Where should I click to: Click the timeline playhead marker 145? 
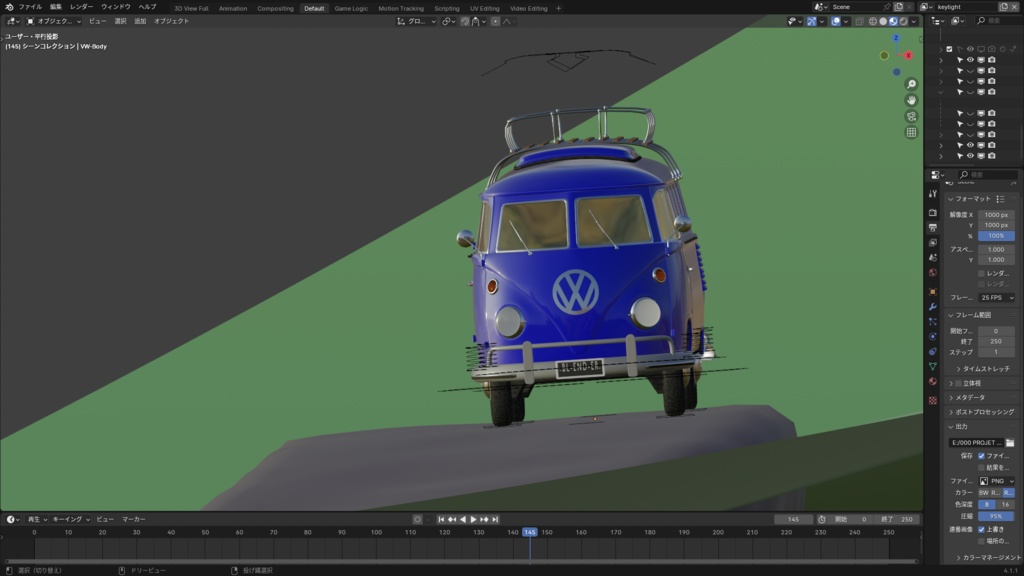[x=530, y=532]
